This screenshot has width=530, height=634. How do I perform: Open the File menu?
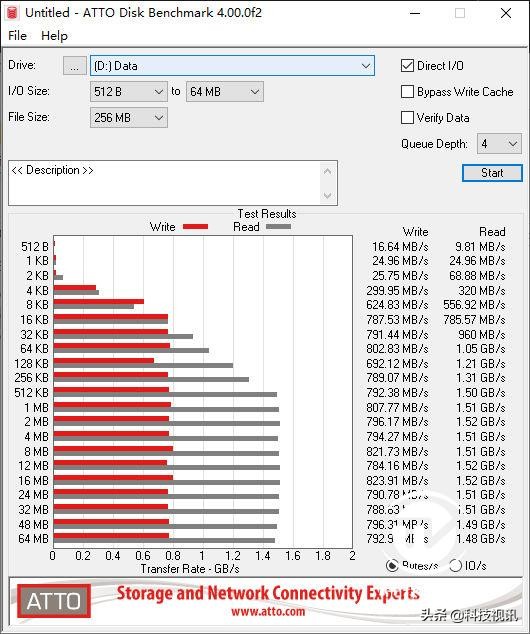(17, 36)
